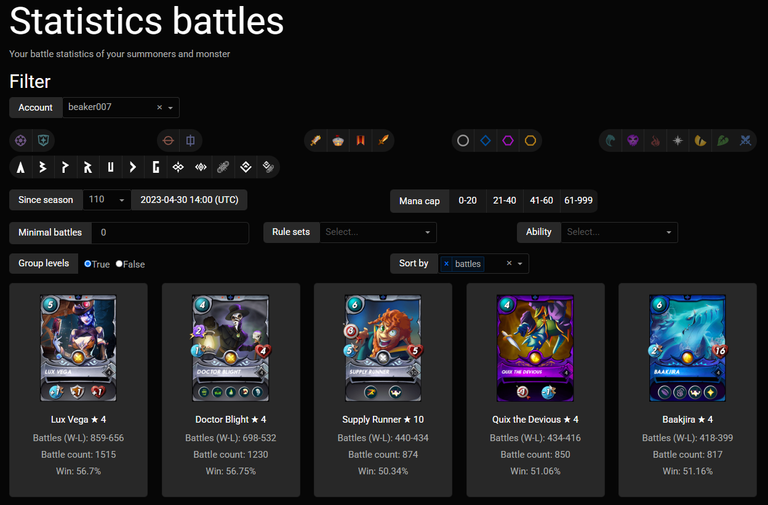This screenshot has height=505, width=768.
Task: Toggle the summoner card type filter icon
Action: click(21, 141)
